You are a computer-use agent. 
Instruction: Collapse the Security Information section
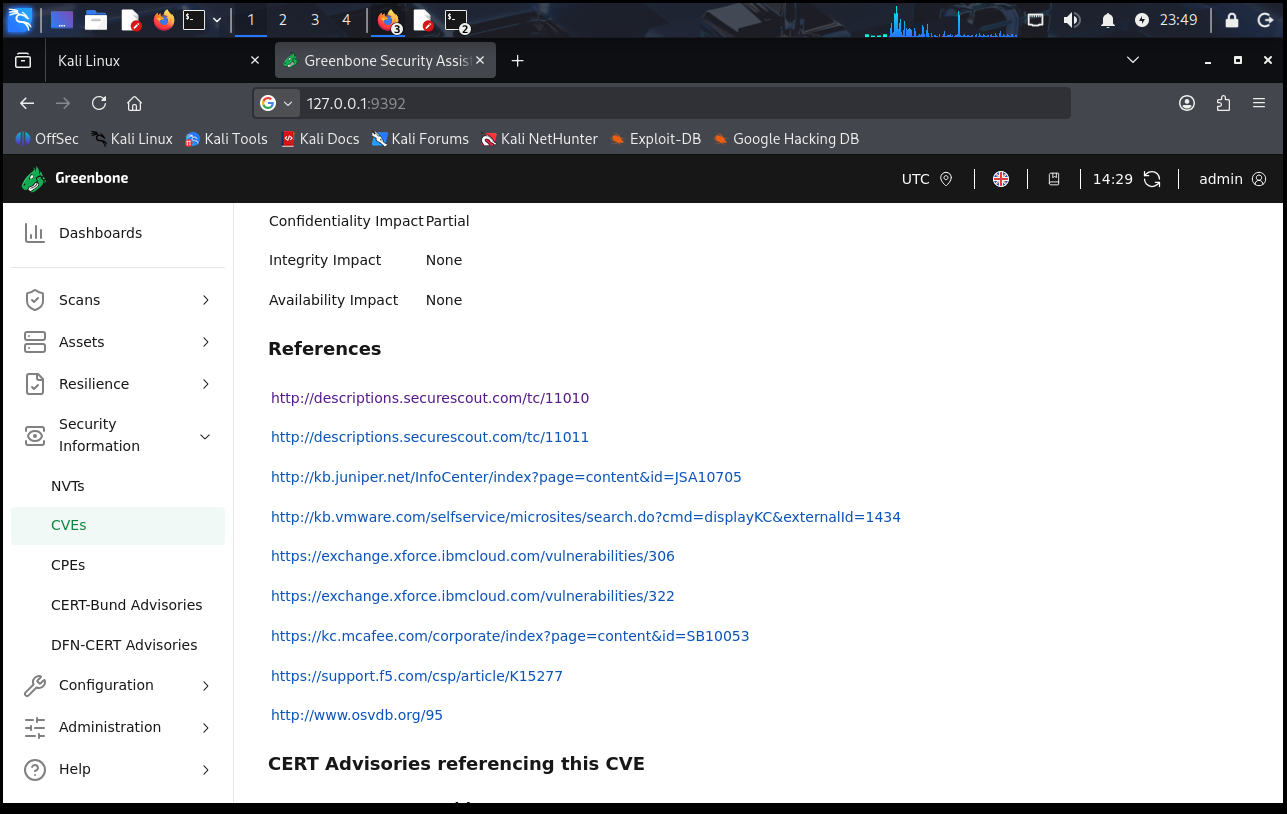point(206,436)
